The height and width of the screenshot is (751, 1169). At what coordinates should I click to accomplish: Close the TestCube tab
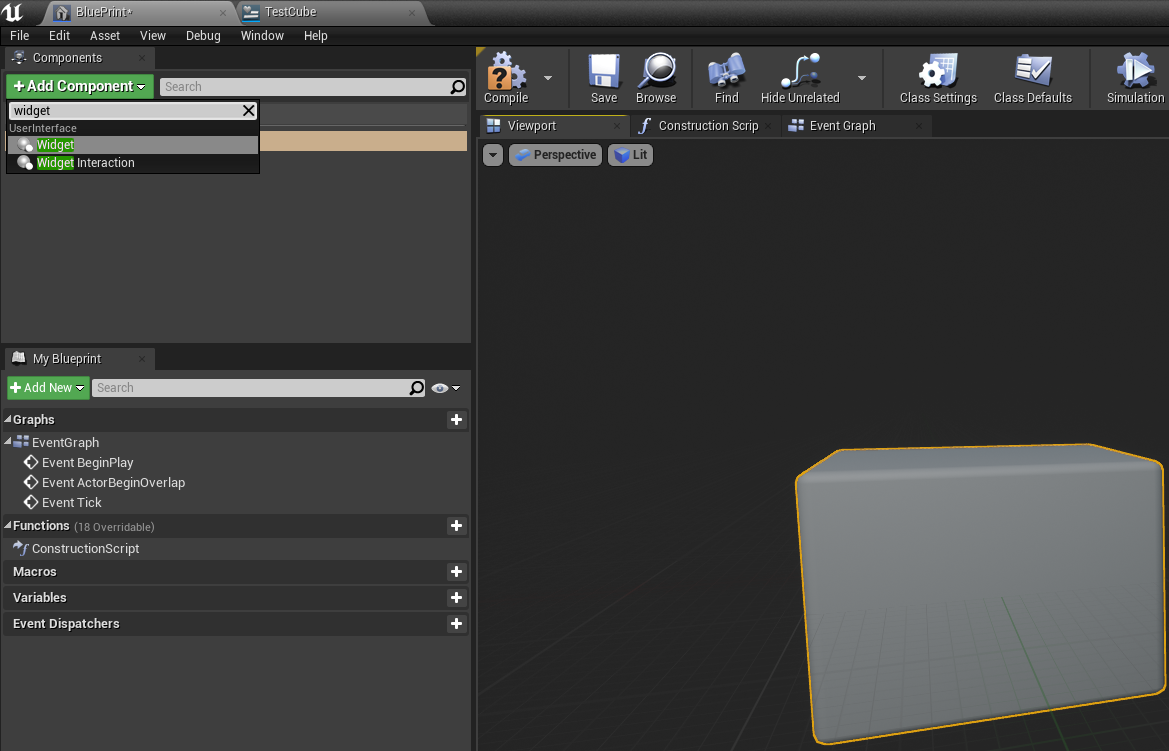[x=412, y=13]
